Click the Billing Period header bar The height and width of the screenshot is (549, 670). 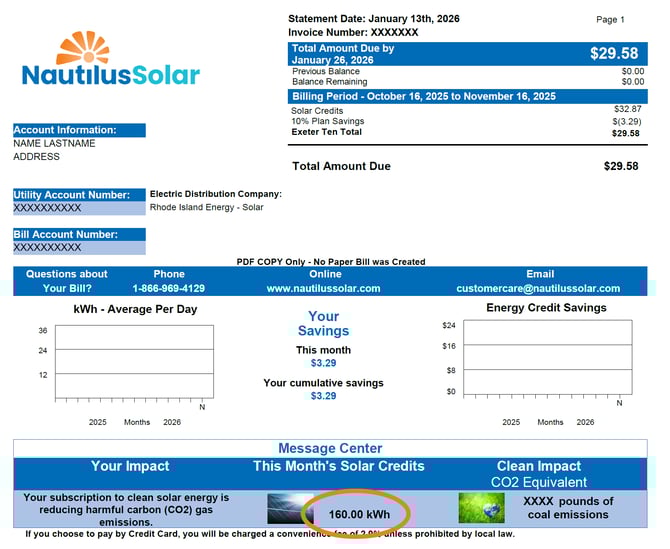tap(467, 96)
